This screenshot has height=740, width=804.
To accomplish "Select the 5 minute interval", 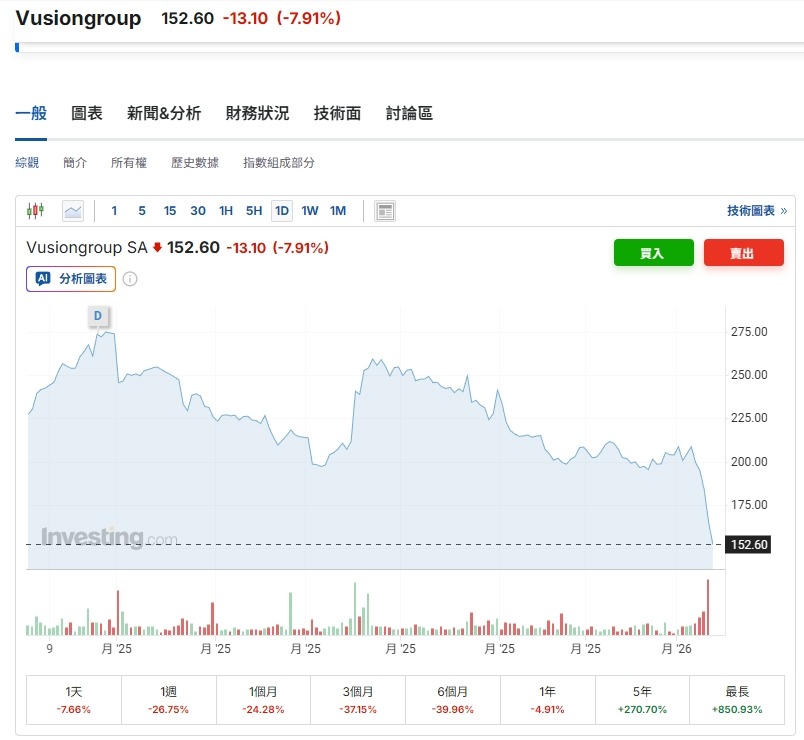I will click(x=142, y=211).
